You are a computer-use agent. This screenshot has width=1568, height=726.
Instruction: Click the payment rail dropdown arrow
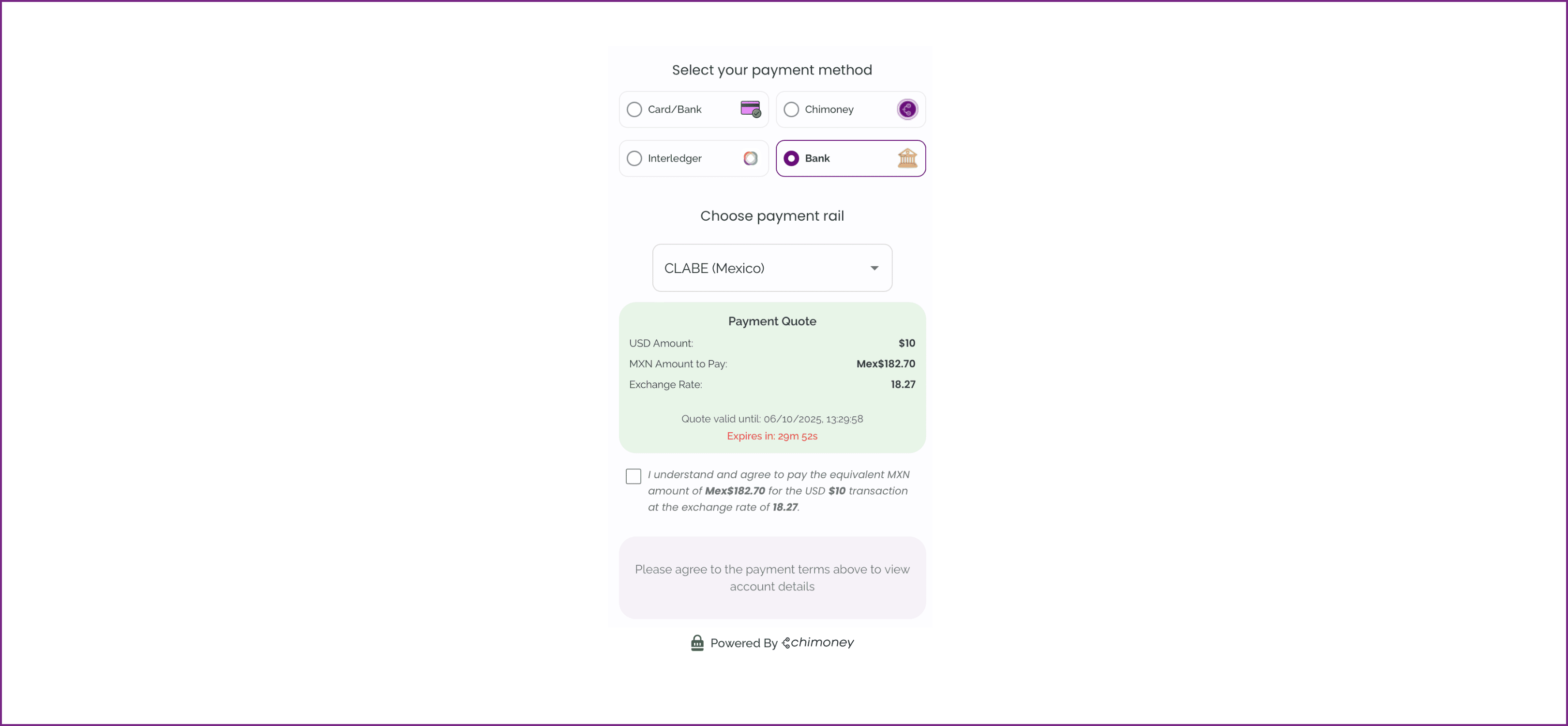click(x=874, y=268)
